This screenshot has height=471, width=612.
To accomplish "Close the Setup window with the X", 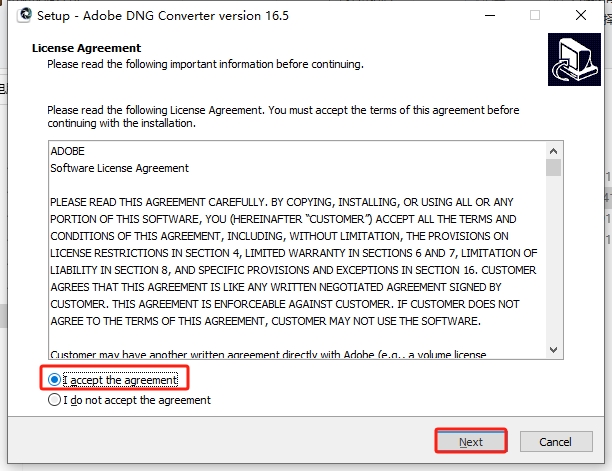I will click(x=581, y=15).
